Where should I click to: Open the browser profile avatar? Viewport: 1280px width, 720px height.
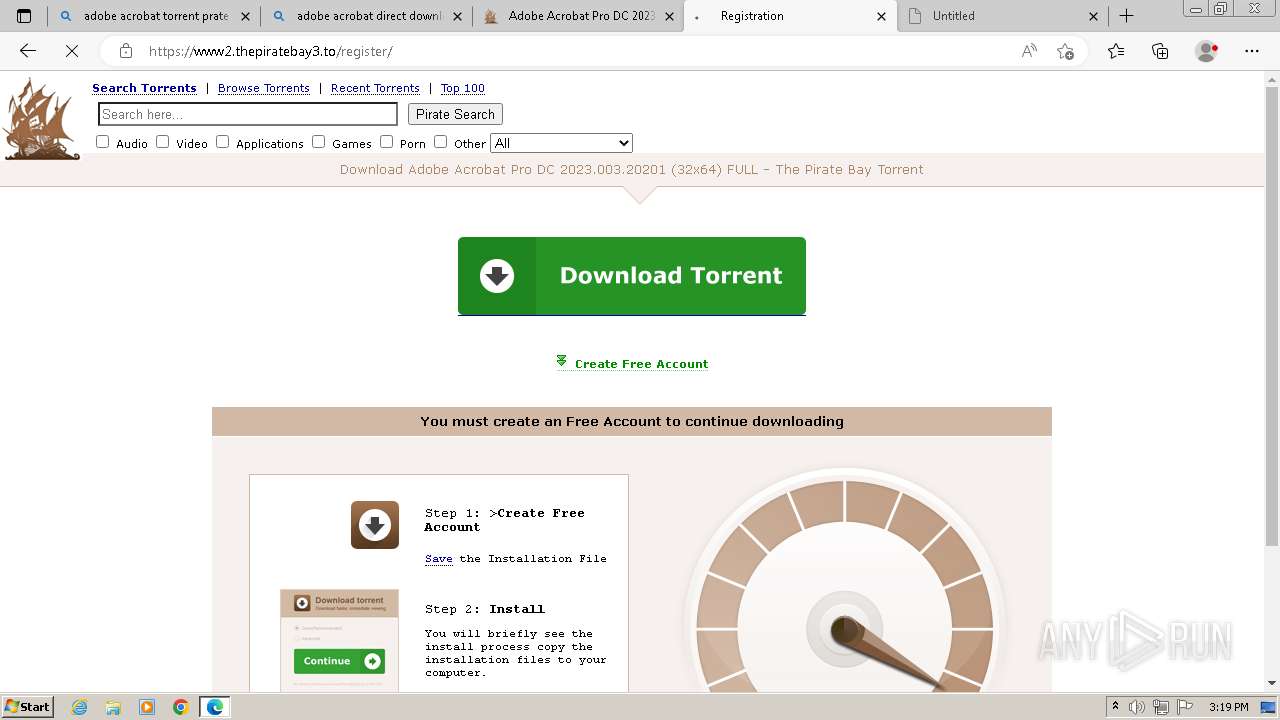(x=1207, y=51)
